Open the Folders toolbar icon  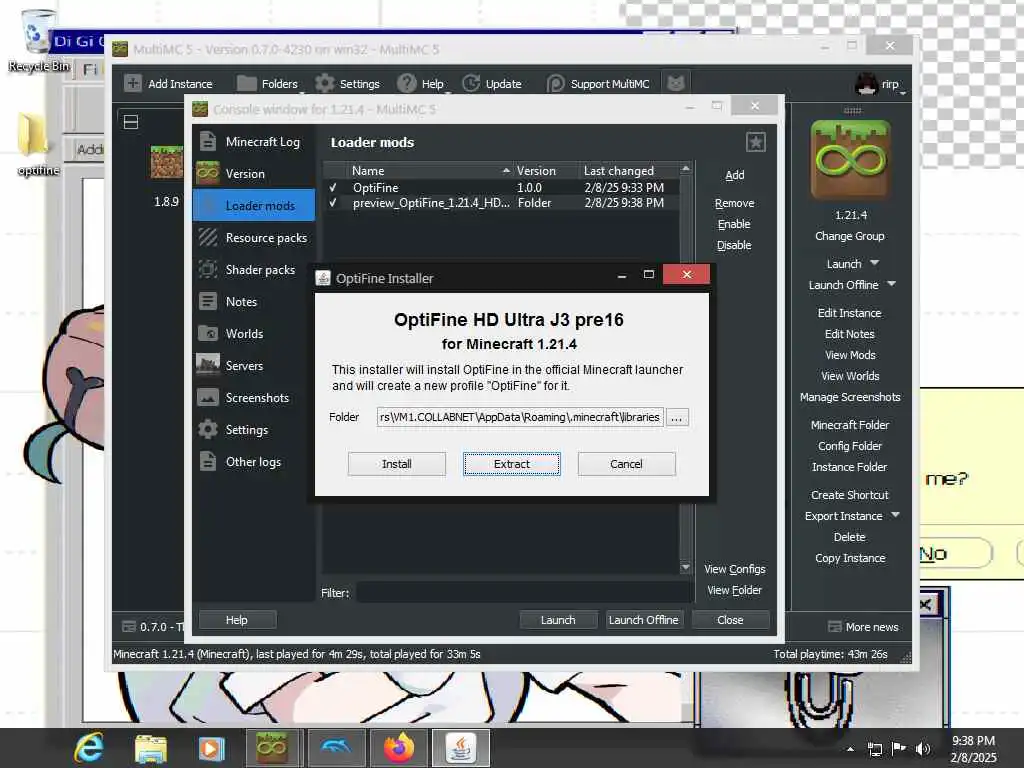point(246,83)
